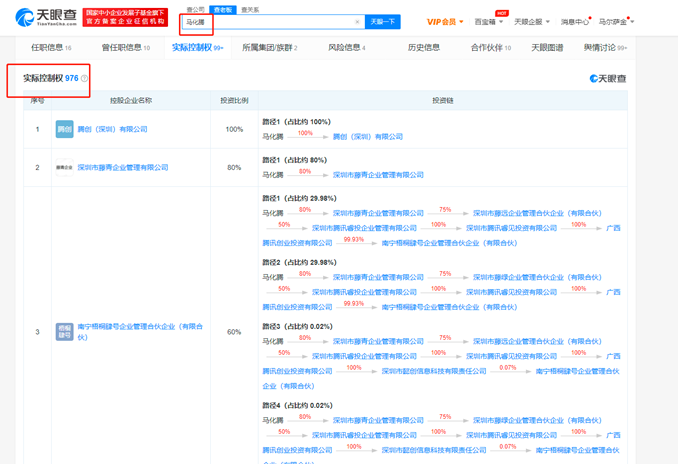Open the user account menu 马尔萨金
The image size is (678, 464).
[615, 22]
